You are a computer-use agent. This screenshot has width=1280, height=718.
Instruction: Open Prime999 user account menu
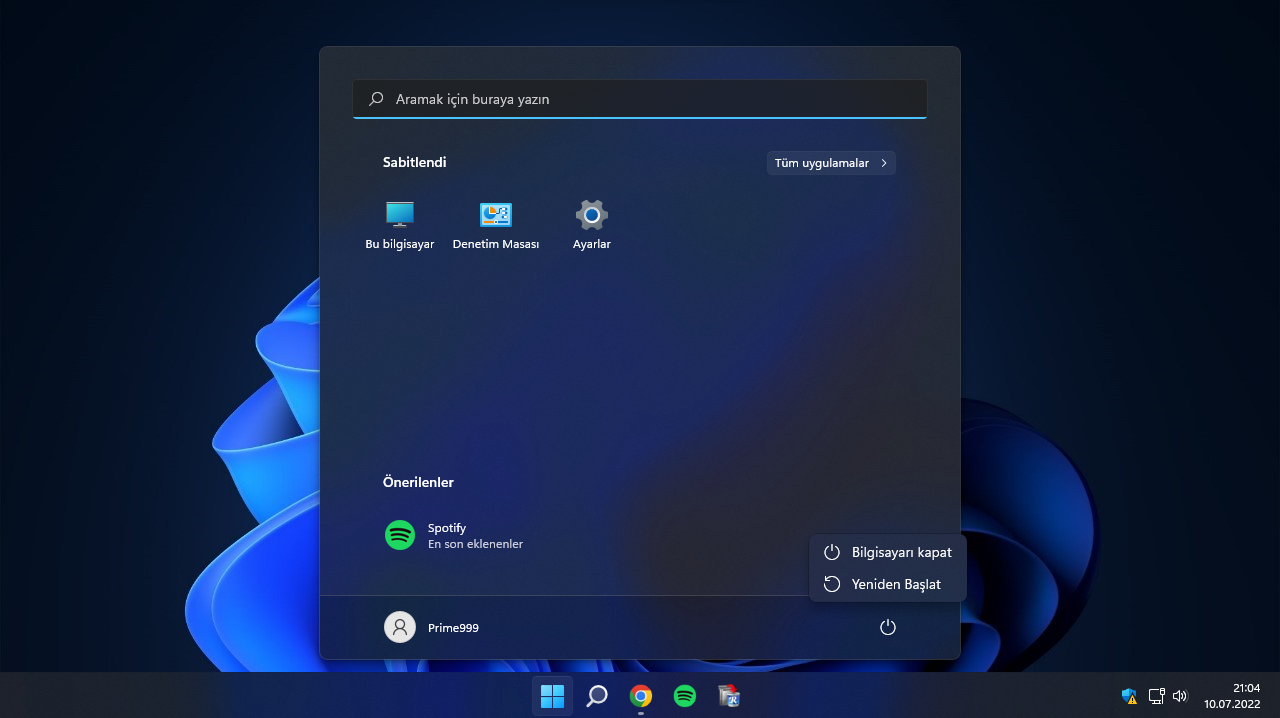(432, 628)
